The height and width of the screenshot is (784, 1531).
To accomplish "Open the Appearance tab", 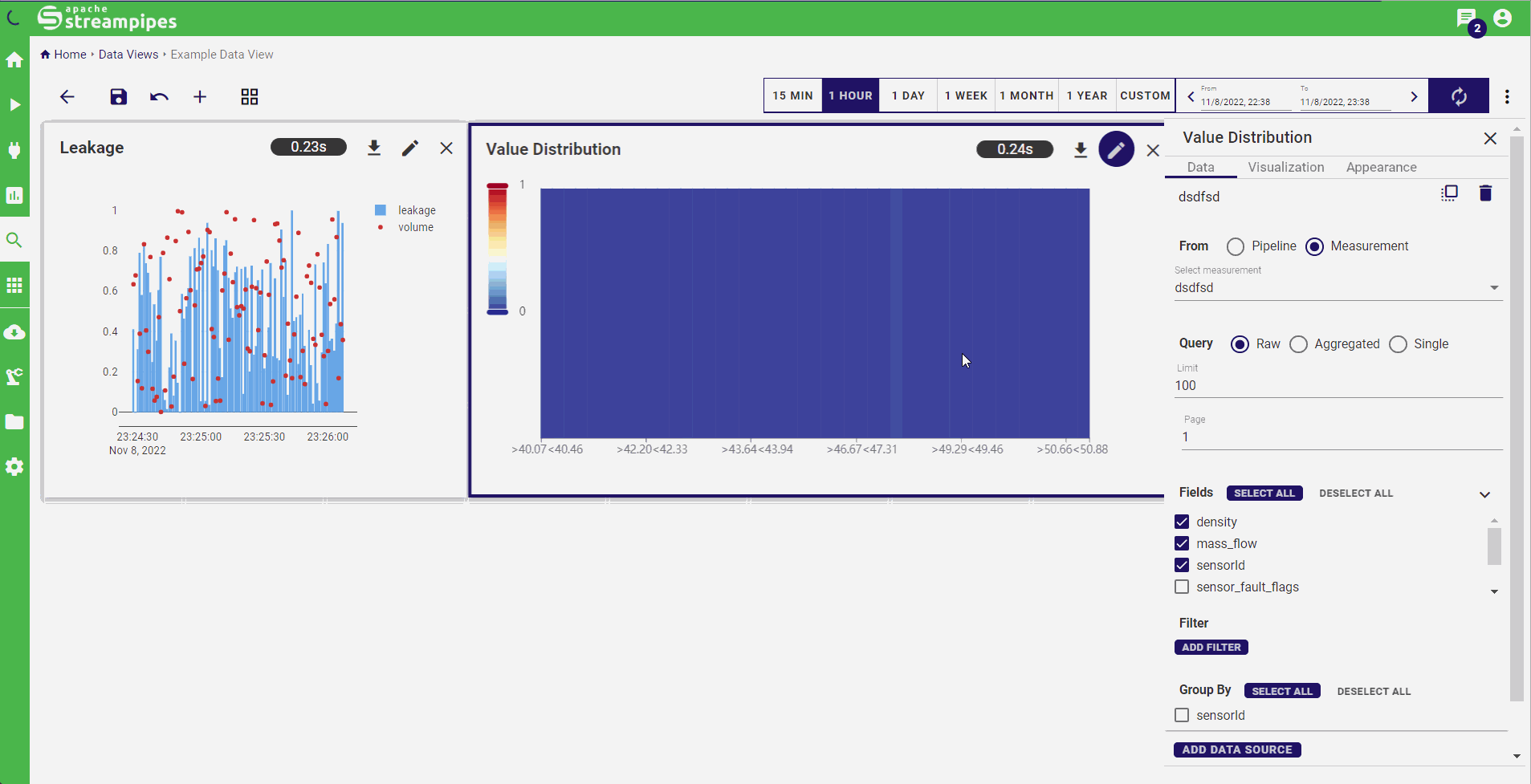I will click(x=1382, y=167).
